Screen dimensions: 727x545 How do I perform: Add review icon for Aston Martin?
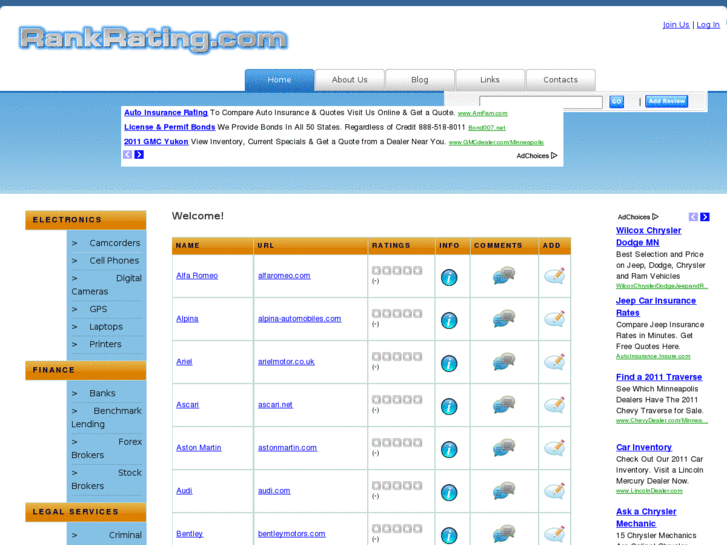(555, 448)
